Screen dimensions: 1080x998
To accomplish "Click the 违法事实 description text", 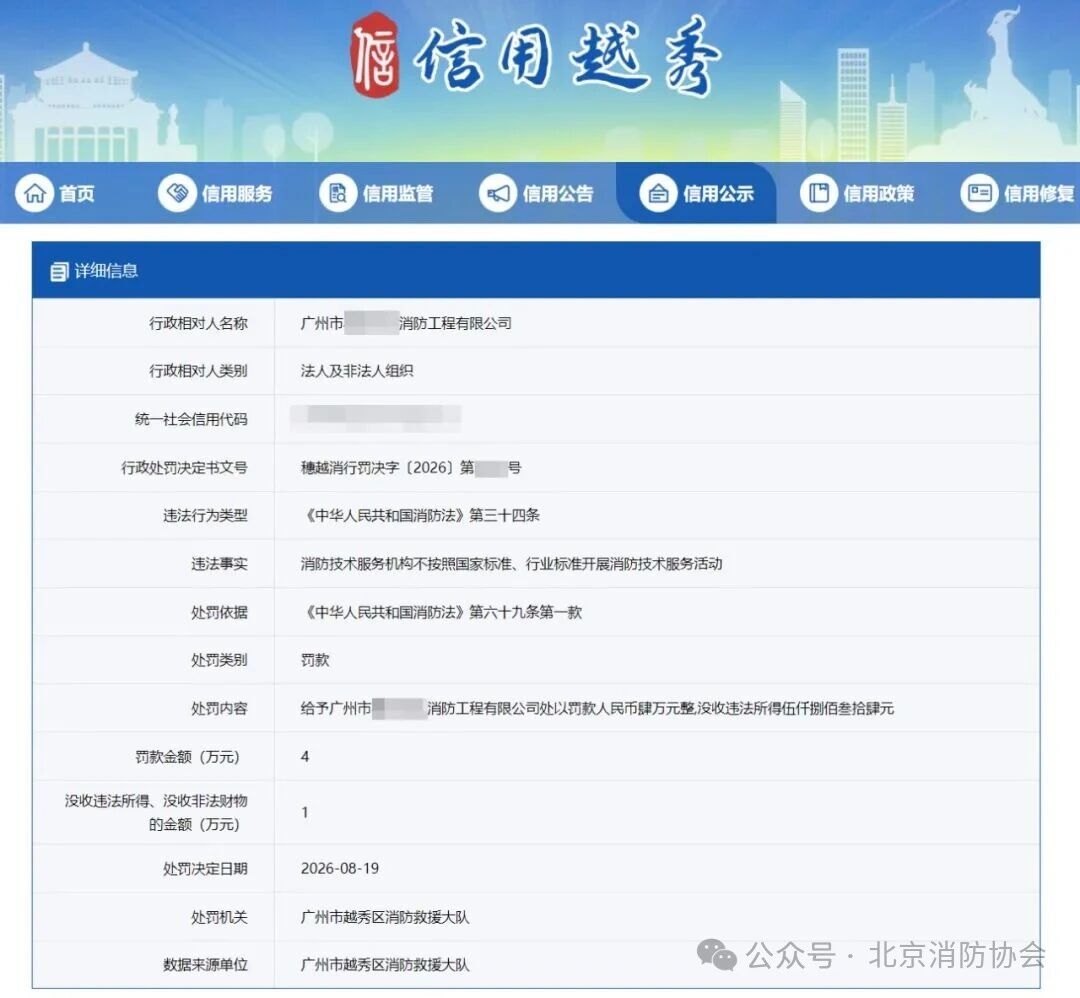I will point(511,563).
